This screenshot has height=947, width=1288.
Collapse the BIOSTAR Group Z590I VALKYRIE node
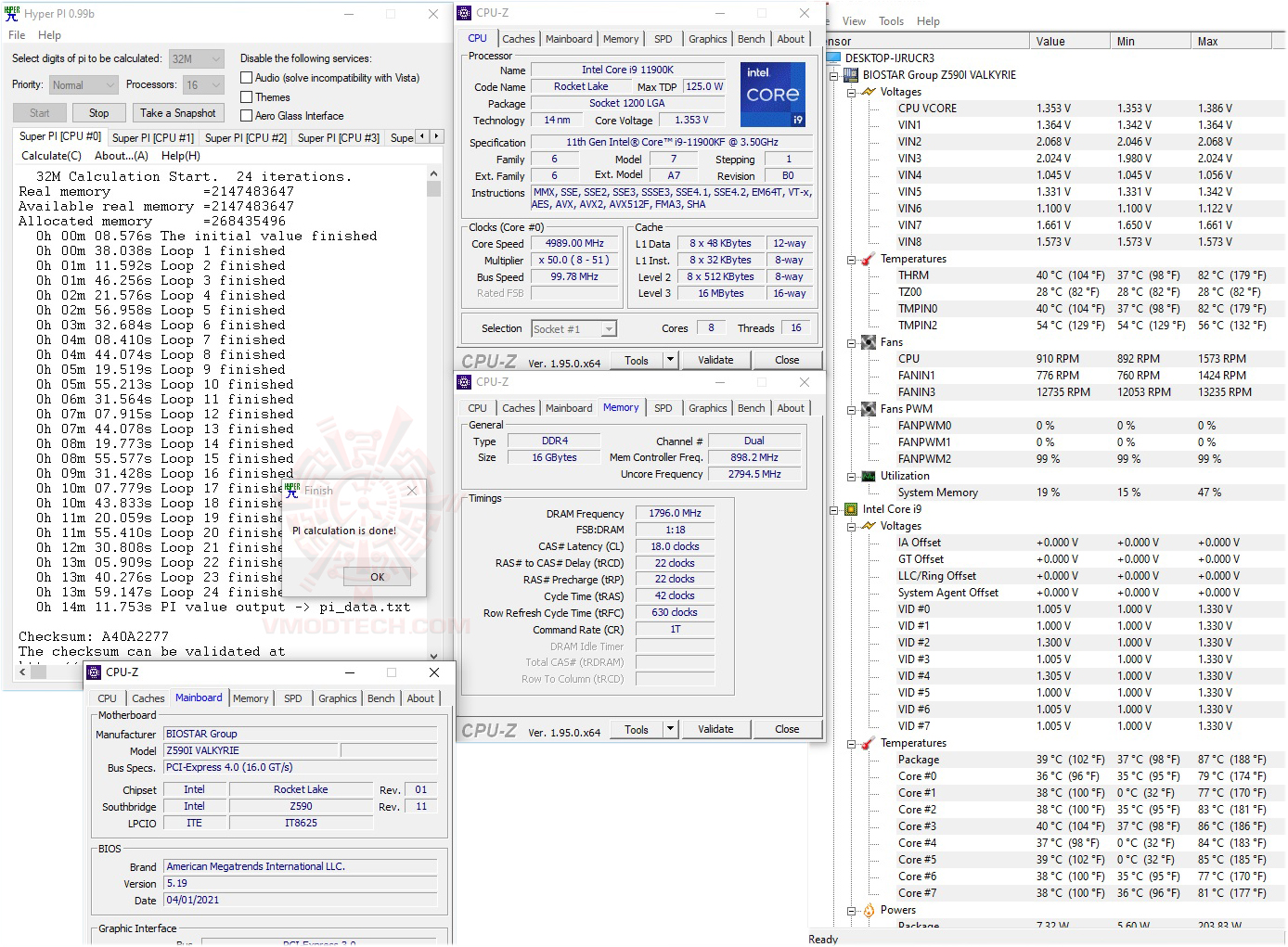click(833, 75)
